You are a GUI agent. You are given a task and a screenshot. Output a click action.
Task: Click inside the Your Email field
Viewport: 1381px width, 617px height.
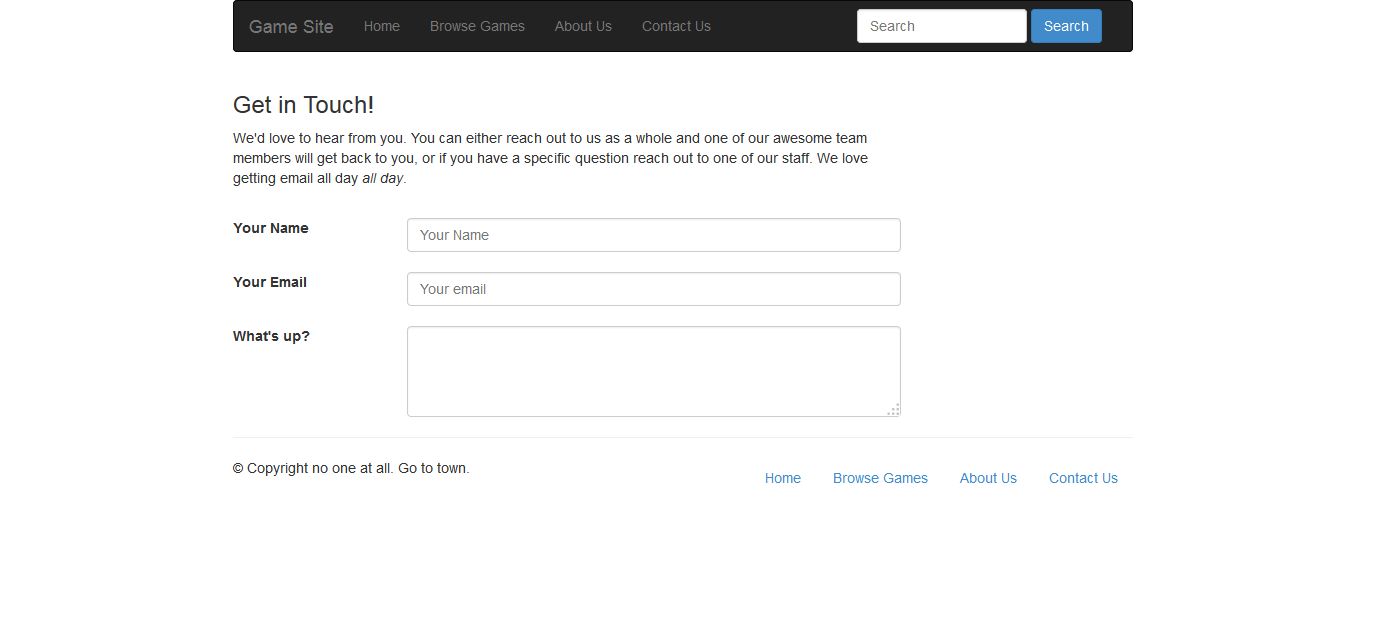[653, 289]
